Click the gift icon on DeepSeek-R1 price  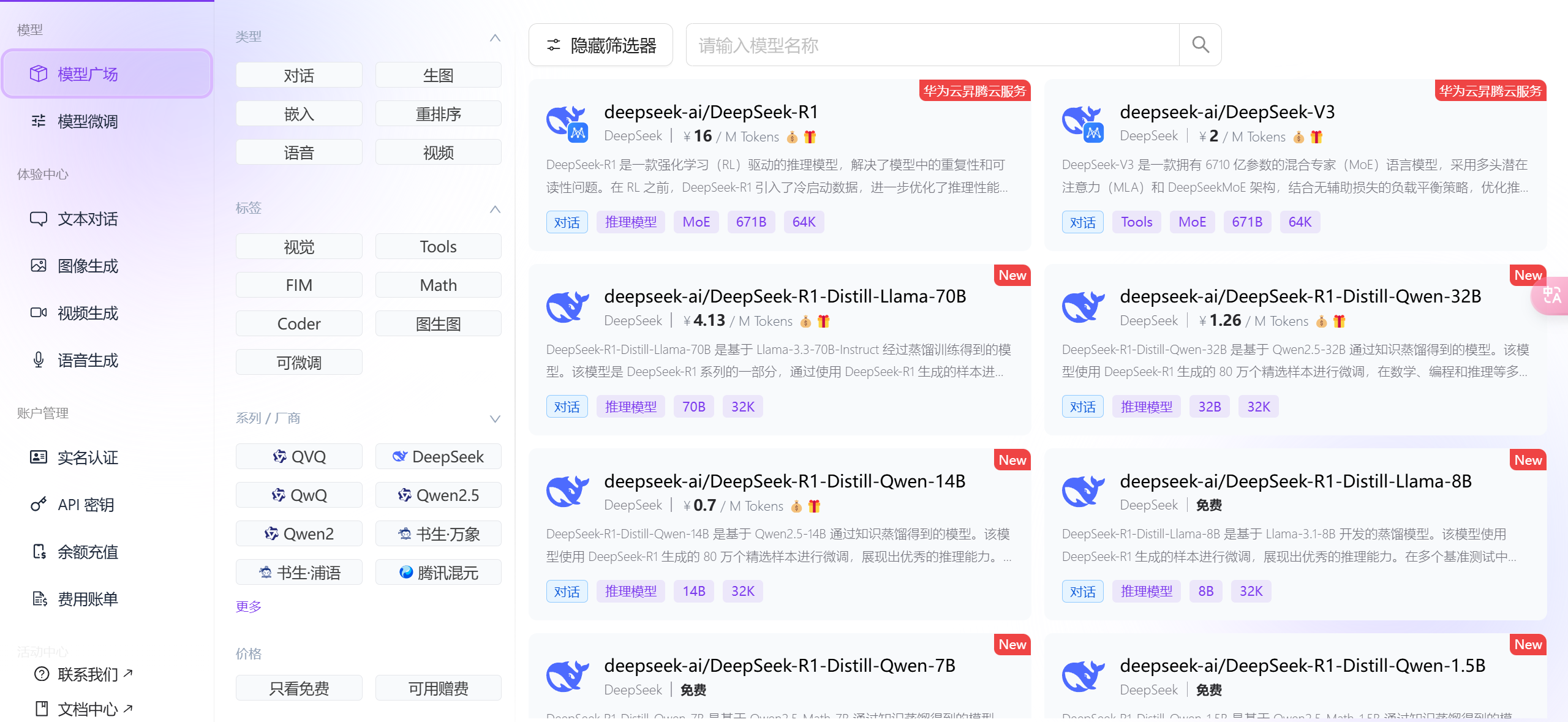(810, 137)
